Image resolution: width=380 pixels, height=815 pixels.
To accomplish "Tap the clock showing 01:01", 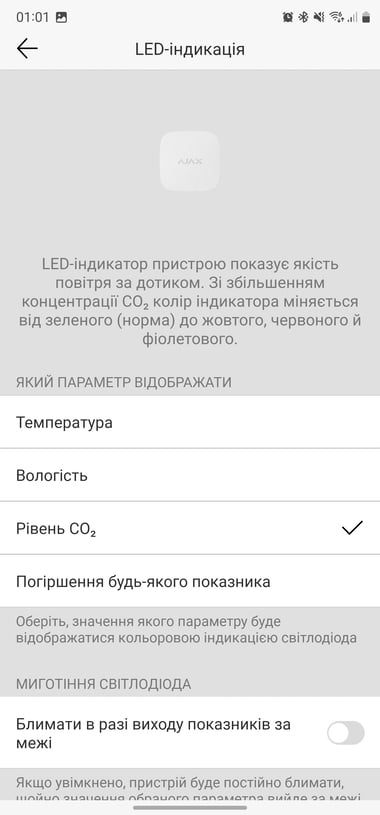I will pyautogui.click(x=32, y=17).
